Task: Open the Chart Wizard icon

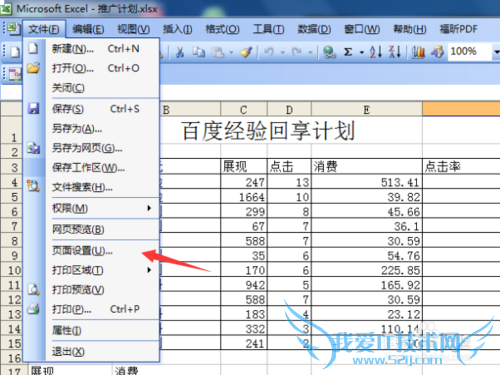Action: pos(418,52)
